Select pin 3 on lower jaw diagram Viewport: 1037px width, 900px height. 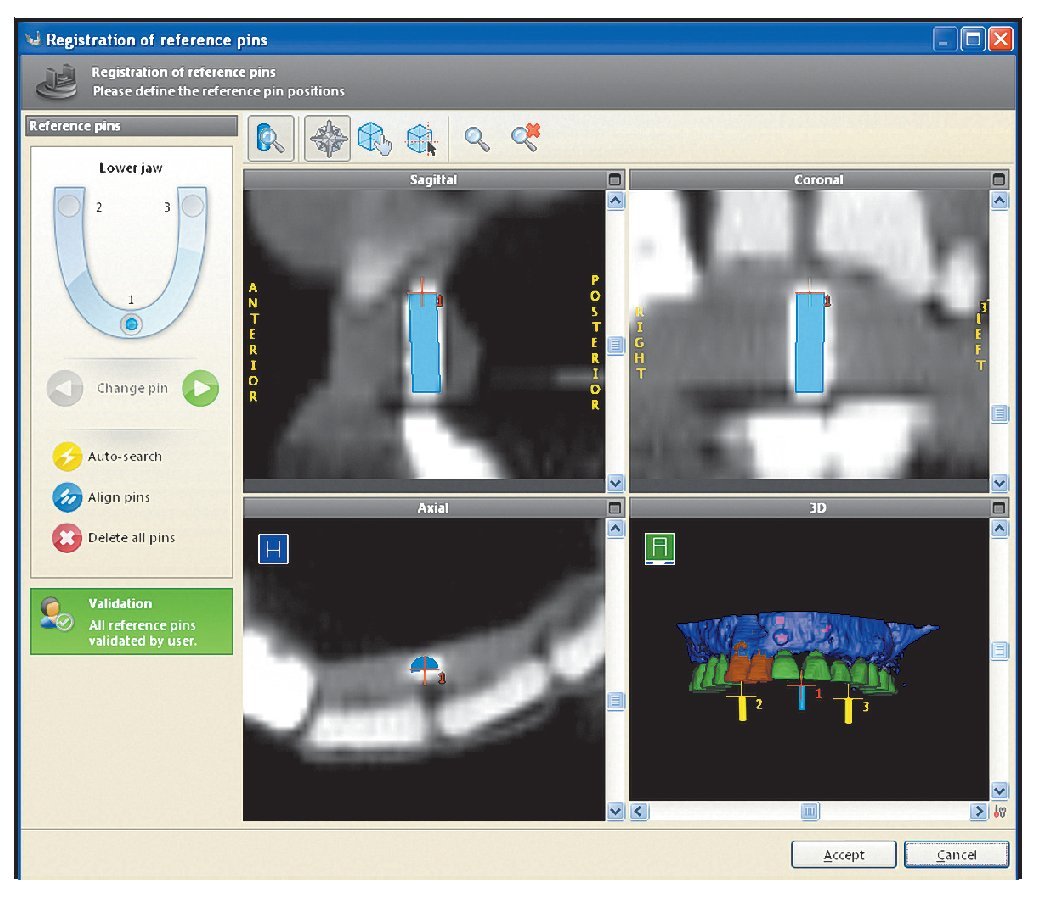tap(192, 206)
